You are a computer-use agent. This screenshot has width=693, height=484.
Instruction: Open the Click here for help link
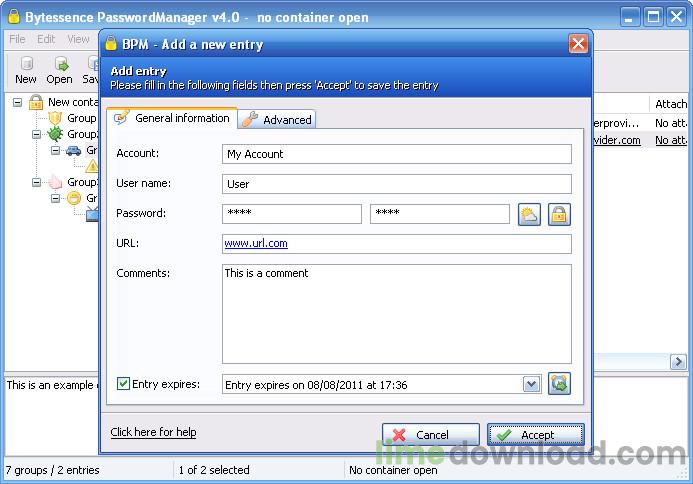click(153, 432)
